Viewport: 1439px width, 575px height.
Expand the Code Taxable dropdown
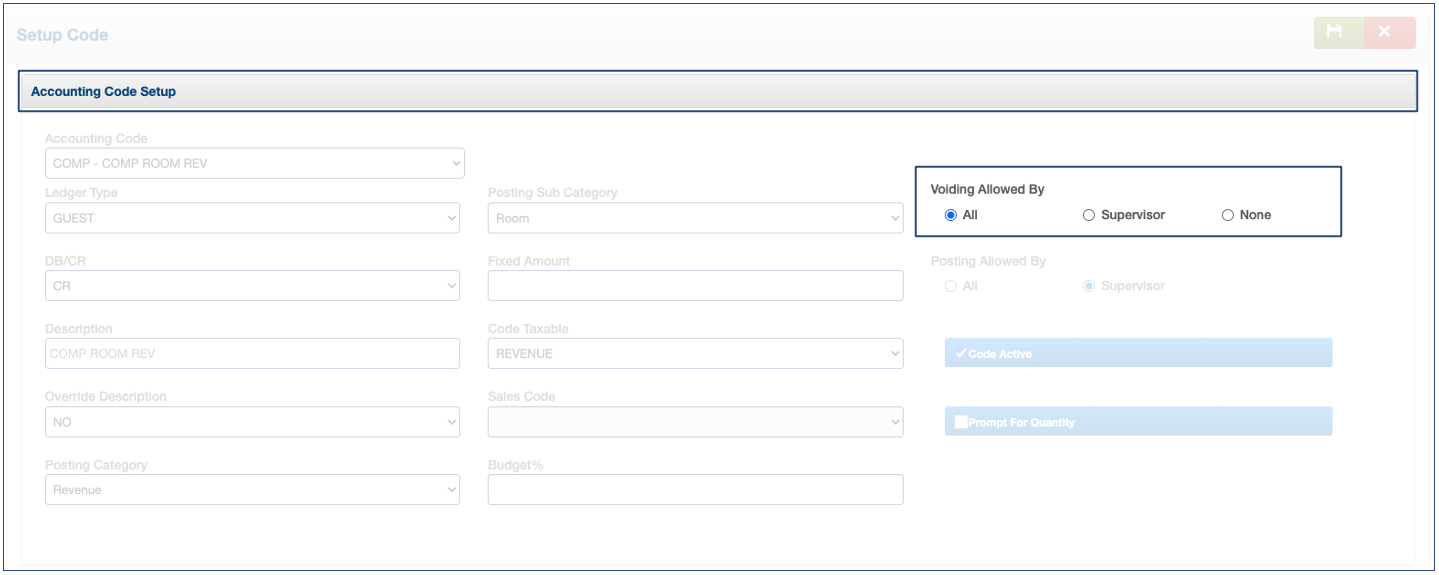(x=695, y=353)
